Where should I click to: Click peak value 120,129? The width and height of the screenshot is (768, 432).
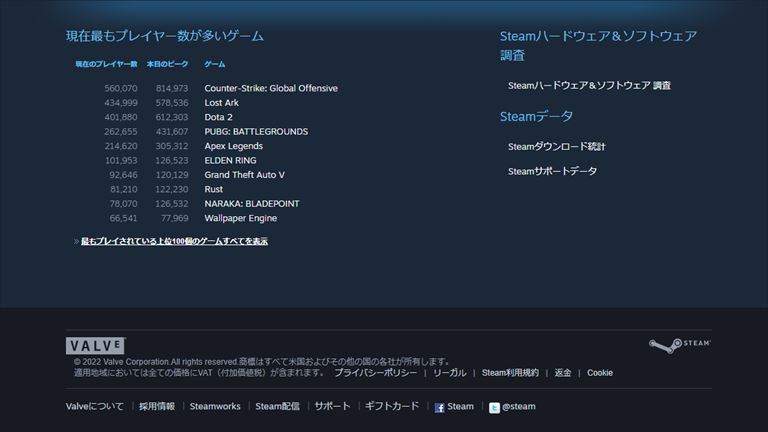pyautogui.click(x=172, y=175)
